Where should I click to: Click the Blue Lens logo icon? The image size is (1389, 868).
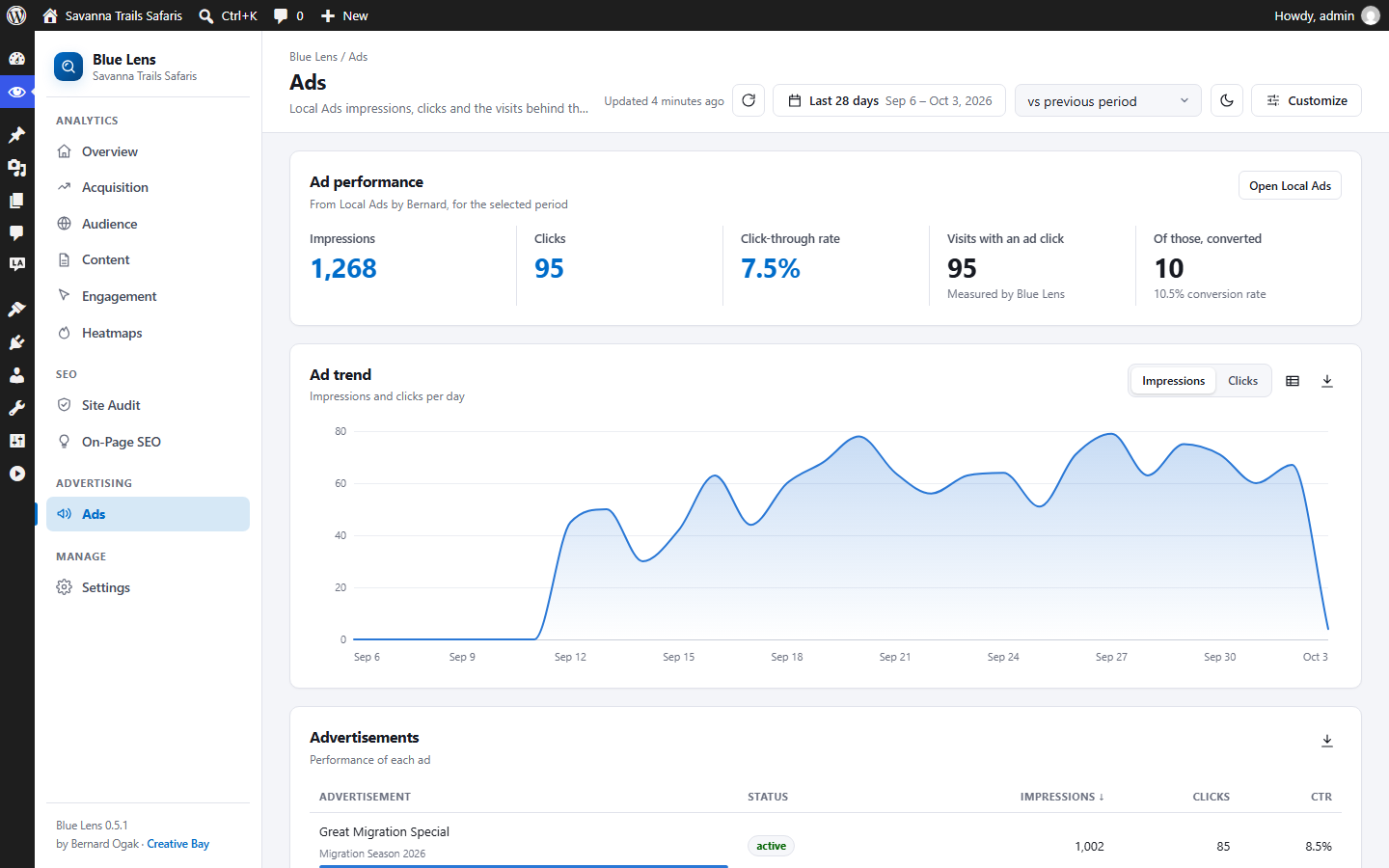coord(68,67)
